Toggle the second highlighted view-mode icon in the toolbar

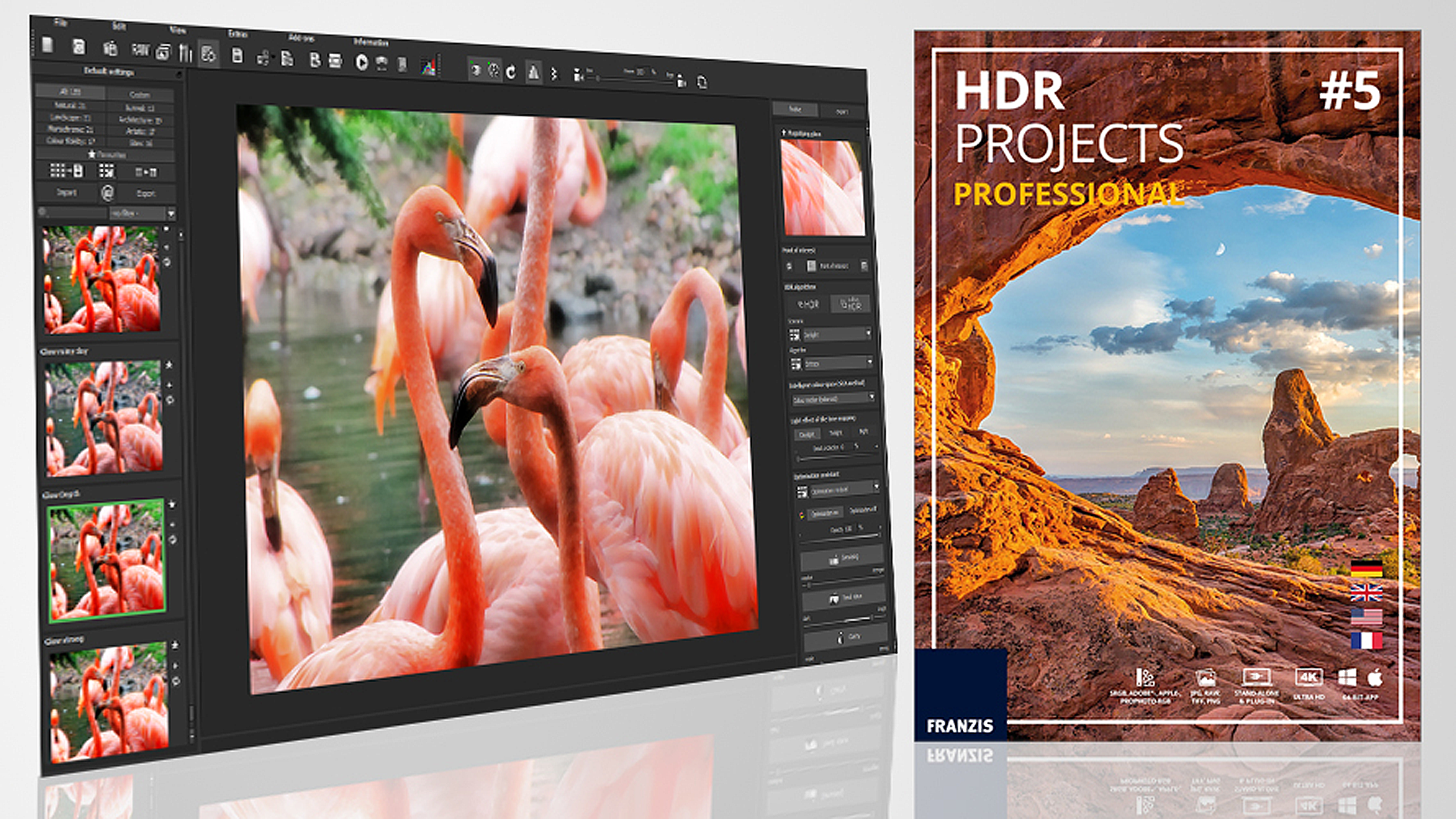(x=494, y=70)
